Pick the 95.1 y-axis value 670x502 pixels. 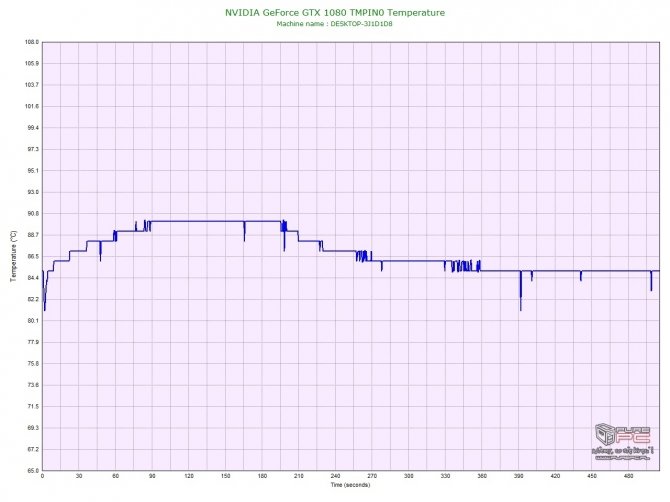(32, 170)
